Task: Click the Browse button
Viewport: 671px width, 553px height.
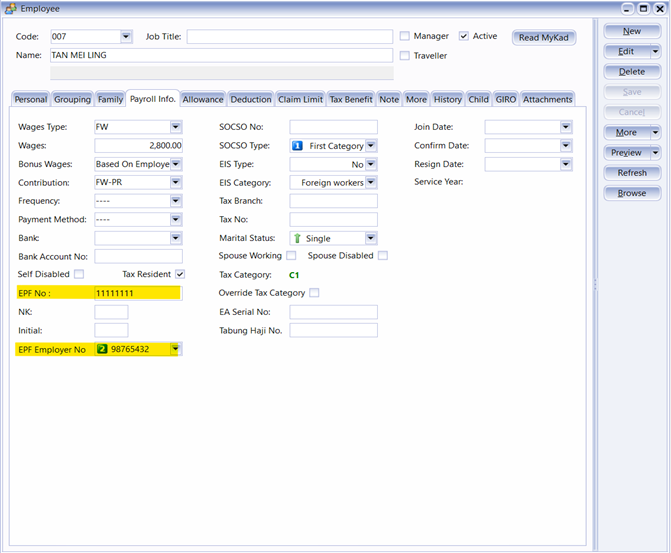Action: pyautogui.click(x=632, y=193)
